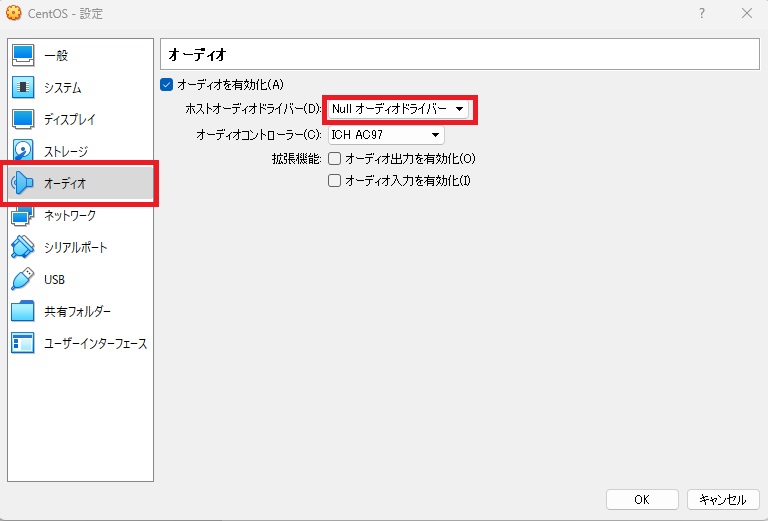Click the 共有フォルダー folder icon

click(23, 311)
